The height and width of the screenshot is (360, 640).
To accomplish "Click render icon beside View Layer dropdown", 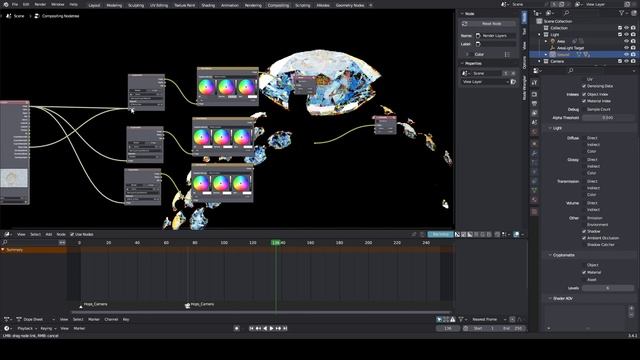I will (x=513, y=82).
